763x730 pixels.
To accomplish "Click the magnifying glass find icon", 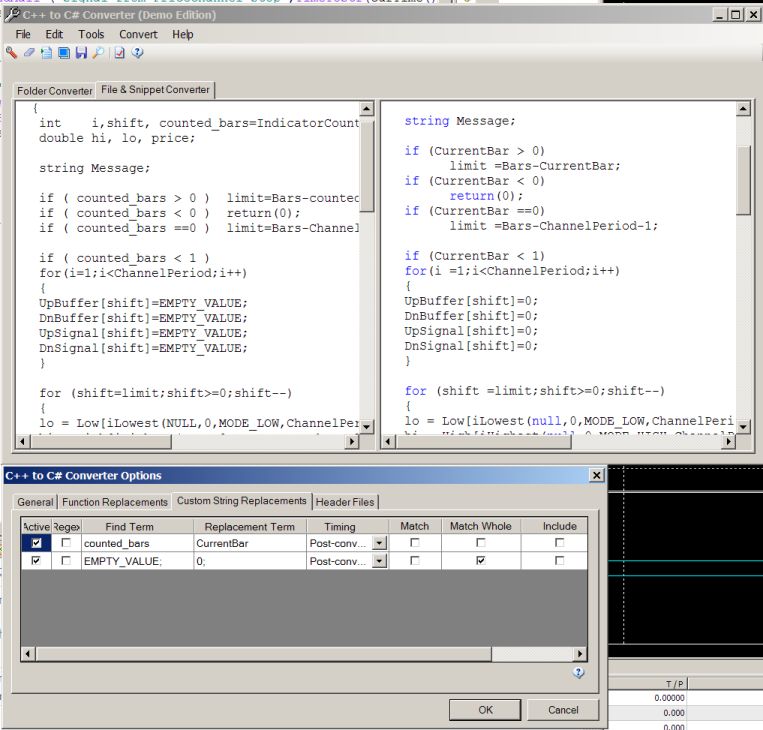I will click(98, 53).
